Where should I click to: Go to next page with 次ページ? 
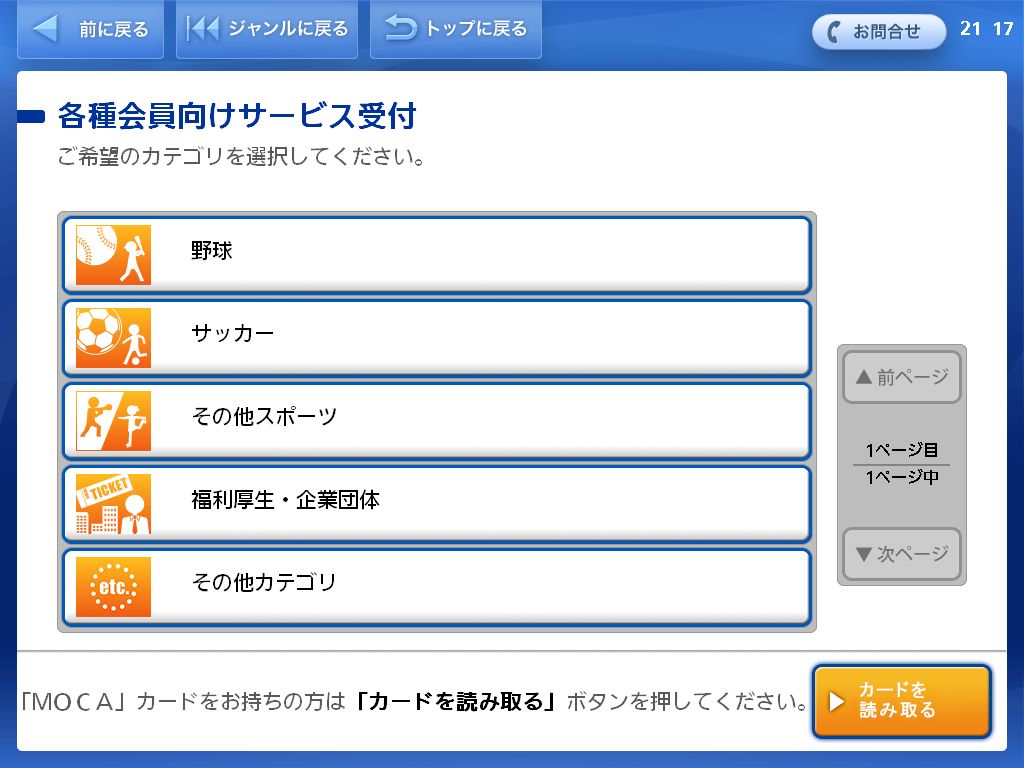pos(901,554)
